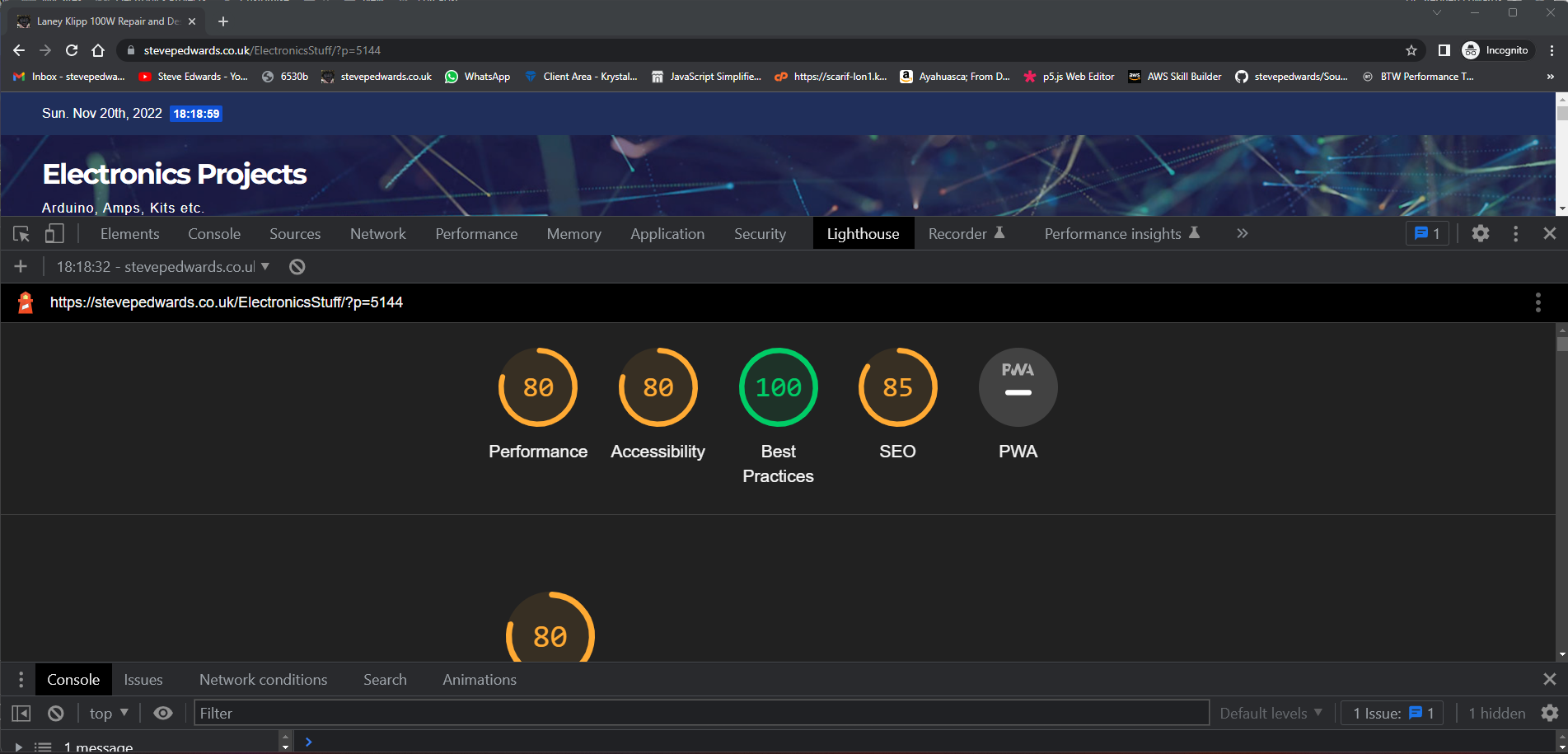
Task: Click the inspect element picker icon
Action: pos(21,234)
